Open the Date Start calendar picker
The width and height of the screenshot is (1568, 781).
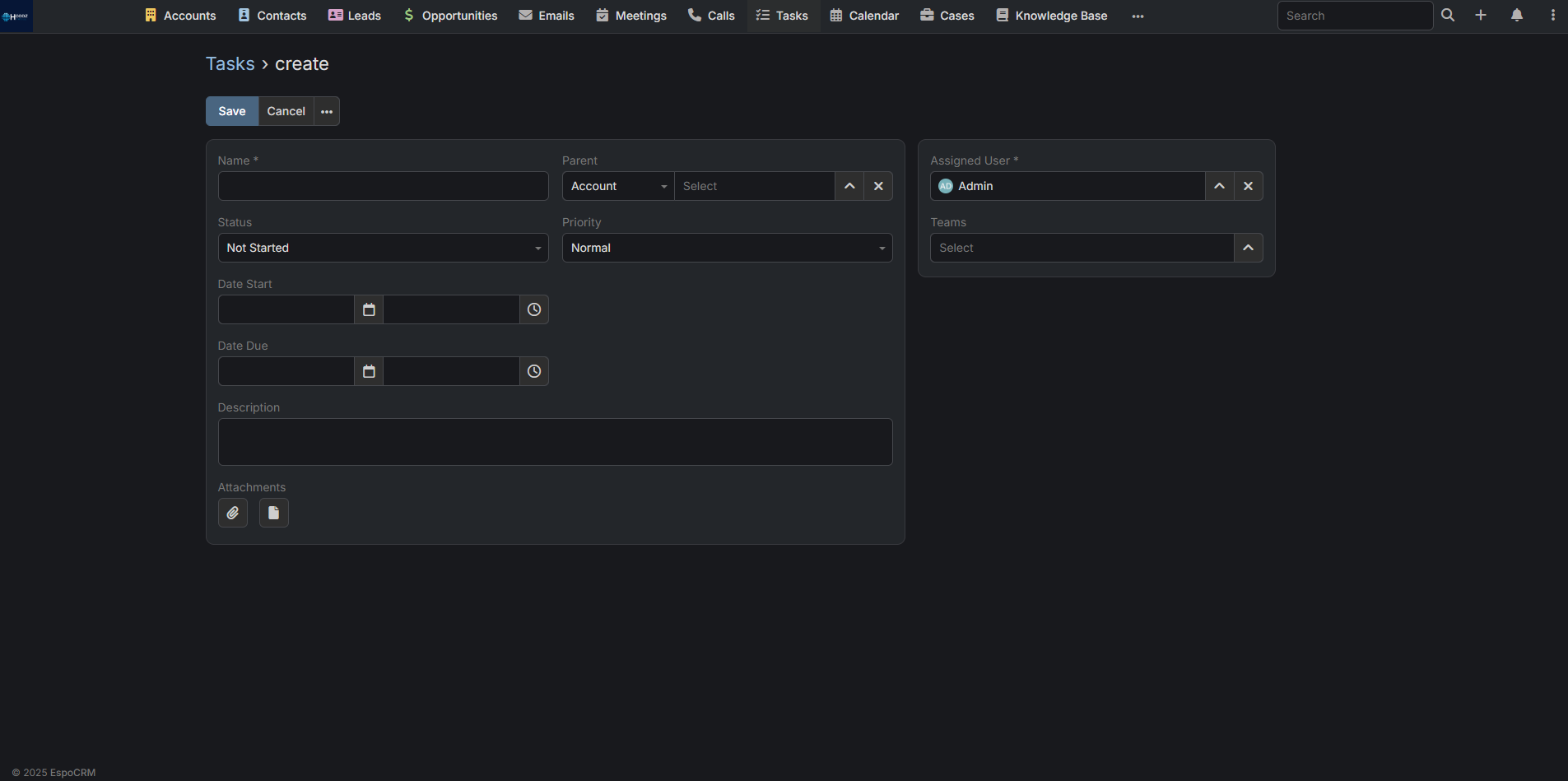point(369,309)
